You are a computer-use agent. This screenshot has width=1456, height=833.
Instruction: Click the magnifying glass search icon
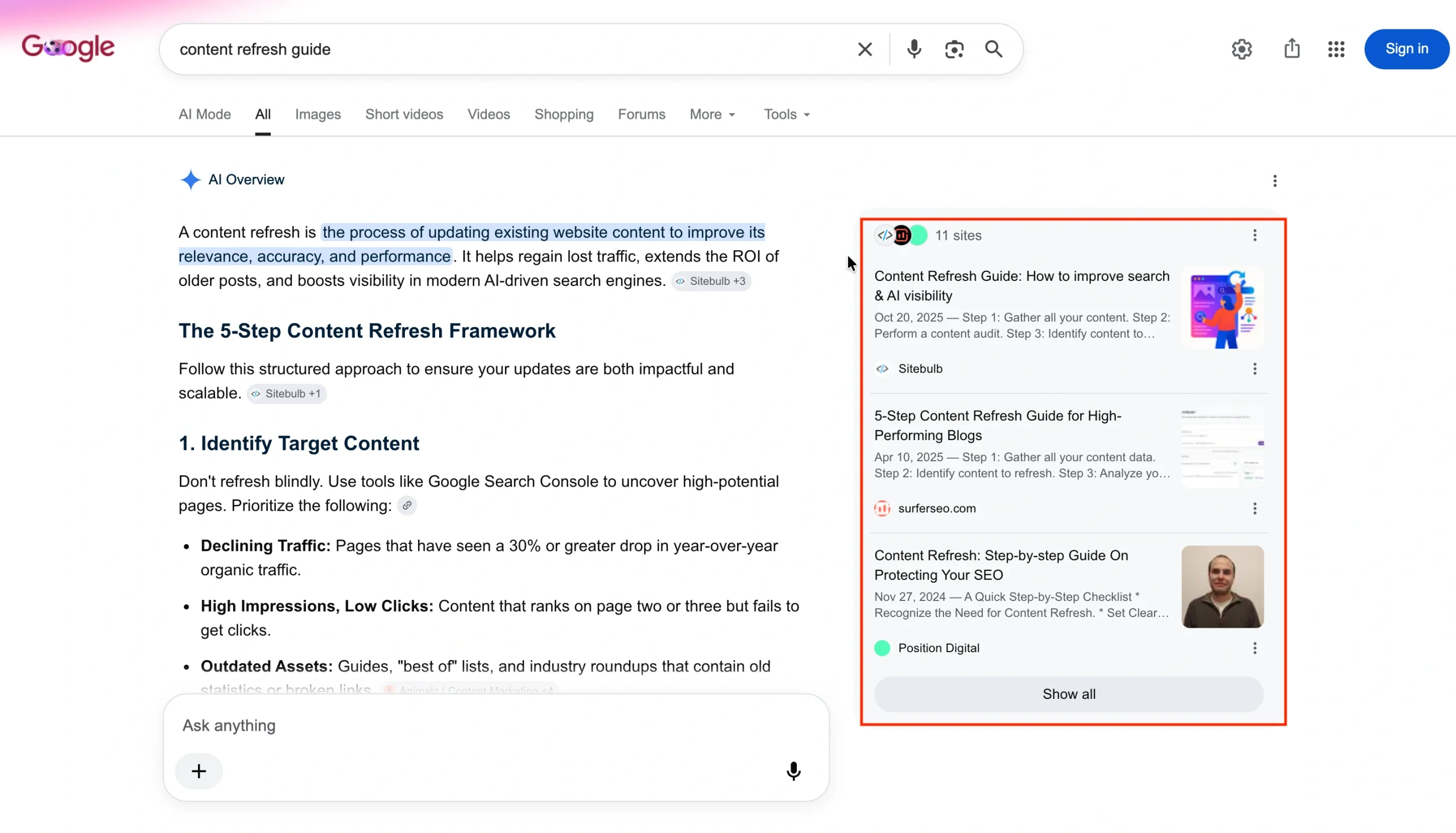[994, 49]
